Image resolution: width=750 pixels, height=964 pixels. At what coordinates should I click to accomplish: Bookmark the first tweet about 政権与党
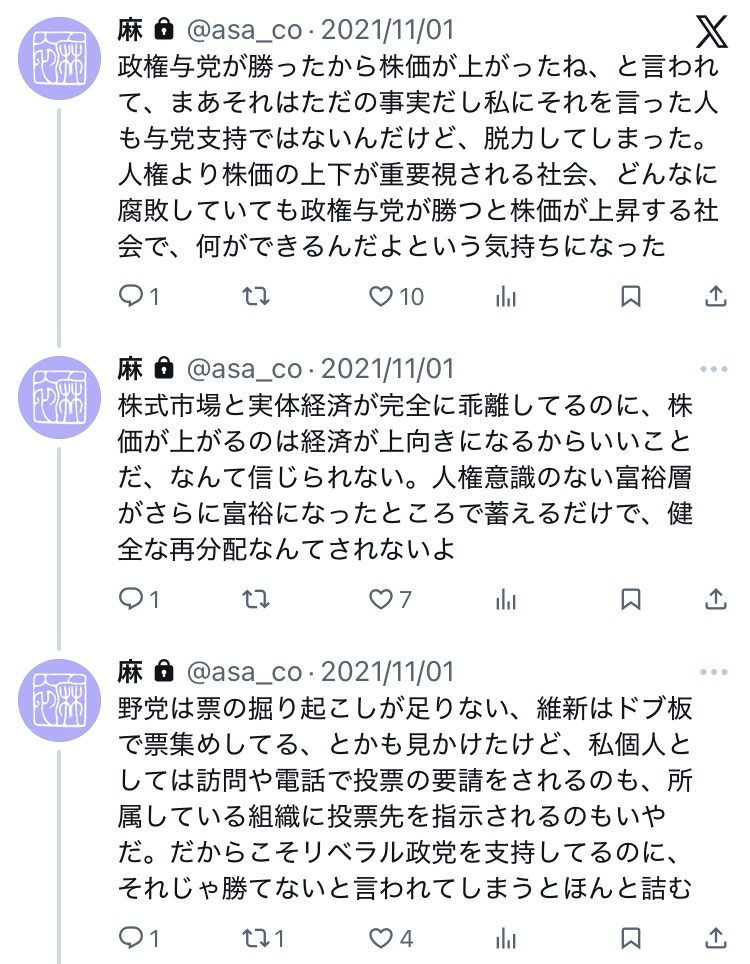pyautogui.click(x=631, y=296)
